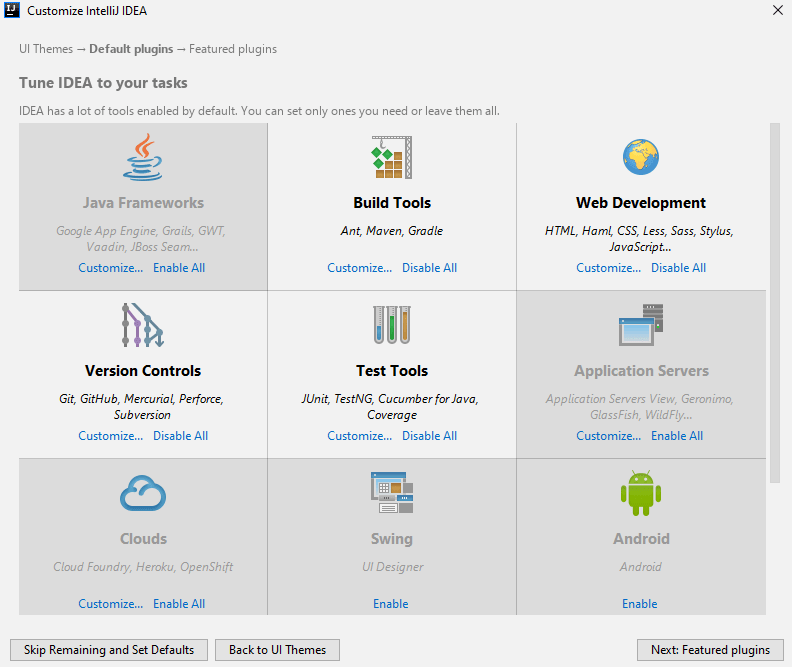
Task: Click the Android robot icon
Action: [x=641, y=493]
